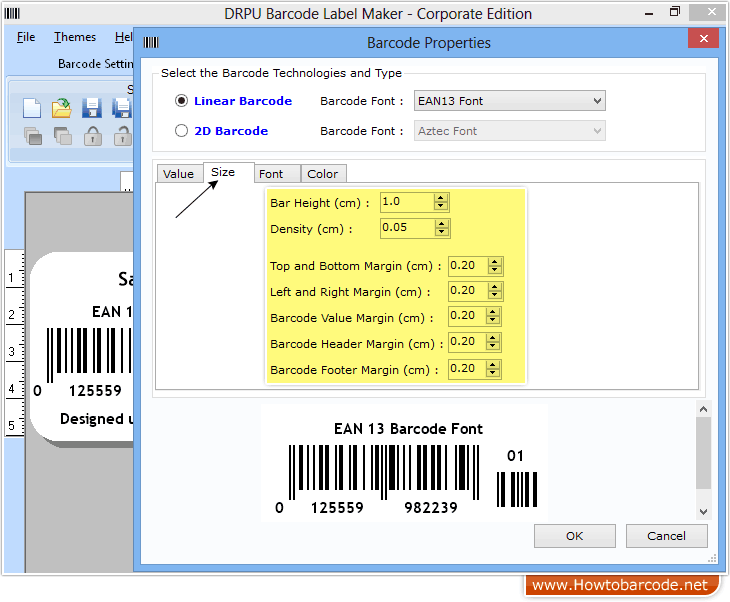Switch to the Color tab

coord(323,174)
